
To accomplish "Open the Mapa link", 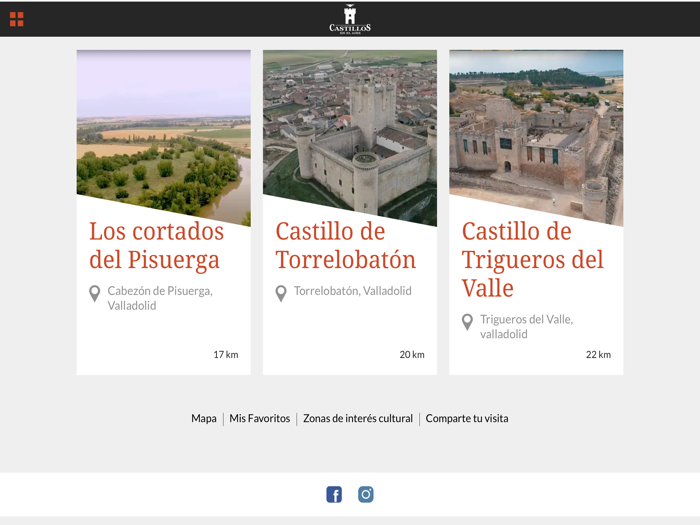I will click(204, 418).
